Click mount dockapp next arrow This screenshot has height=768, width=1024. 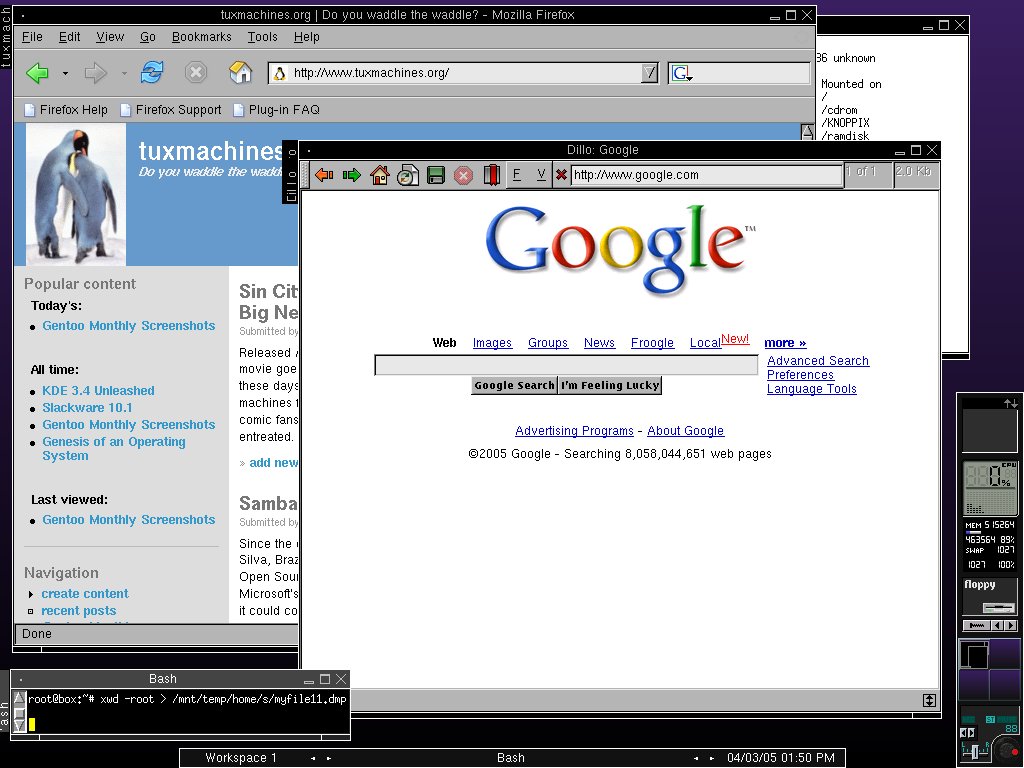(1011, 626)
